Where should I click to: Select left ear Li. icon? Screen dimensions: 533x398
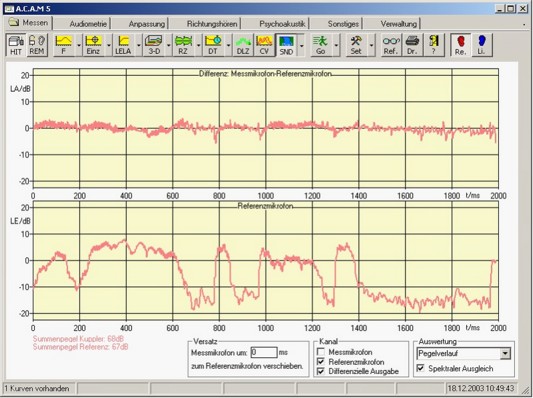481,45
